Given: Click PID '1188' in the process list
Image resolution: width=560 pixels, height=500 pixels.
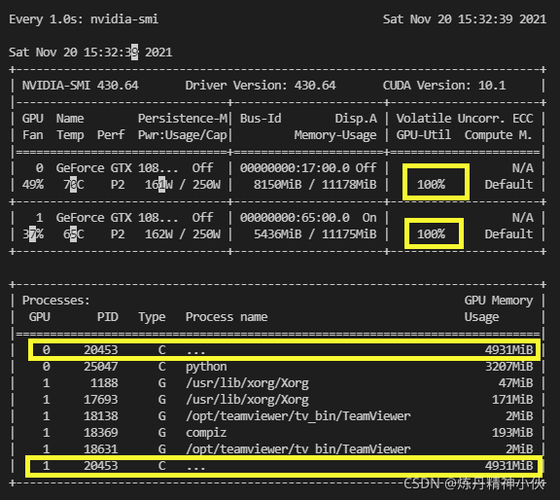Looking at the screenshot, I should pyautogui.click(x=104, y=383).
